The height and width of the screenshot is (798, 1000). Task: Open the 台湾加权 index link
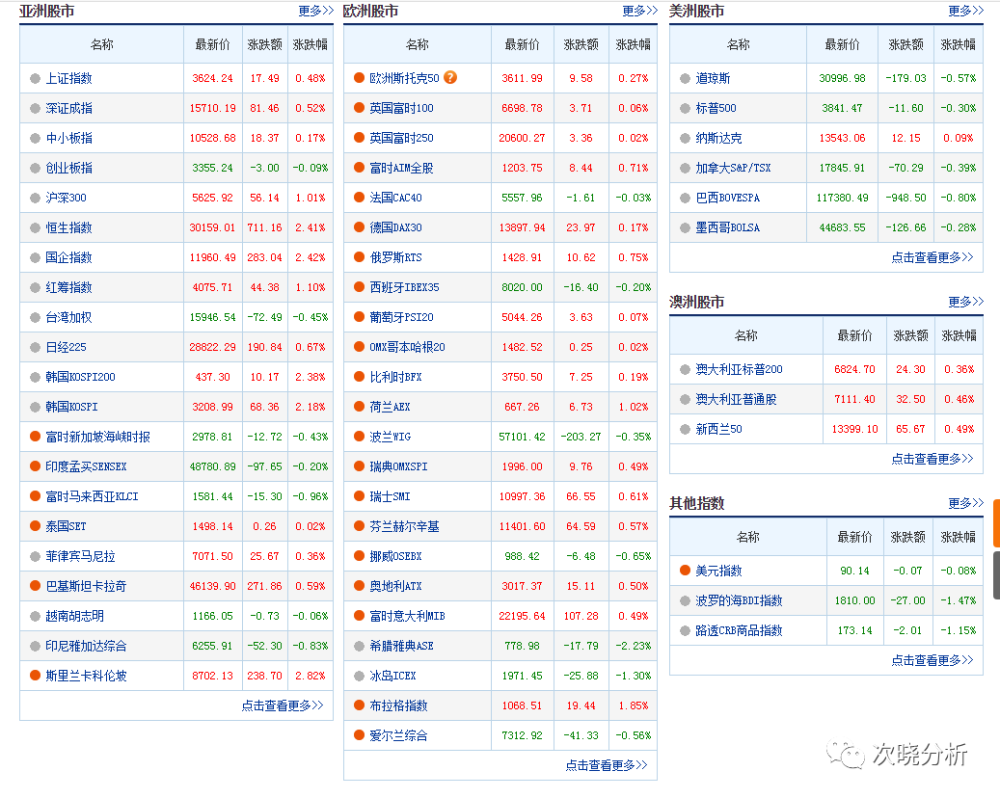[69, 317]
